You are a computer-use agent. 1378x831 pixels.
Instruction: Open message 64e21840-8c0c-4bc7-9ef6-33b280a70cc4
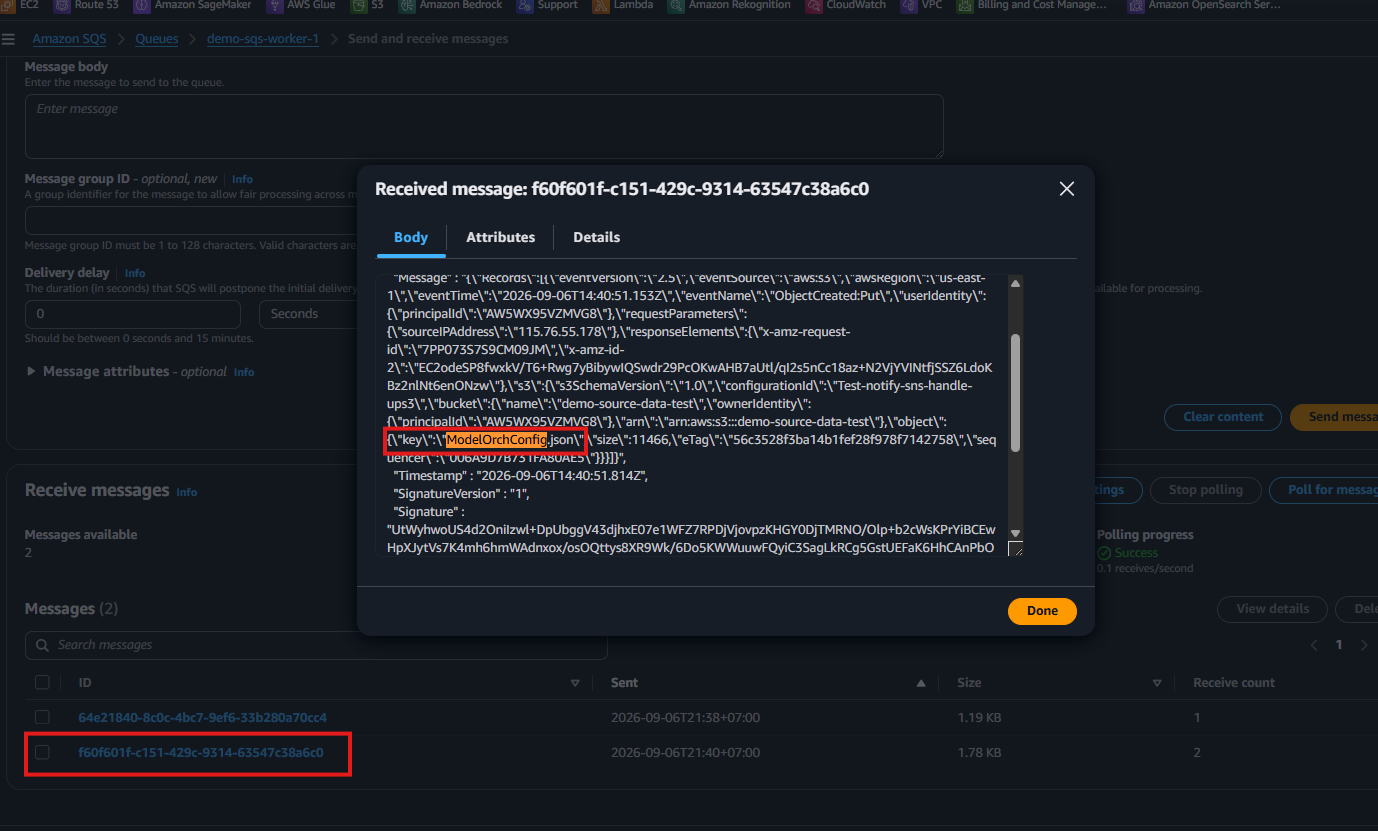pyautogui.click(x=202, y=717)
